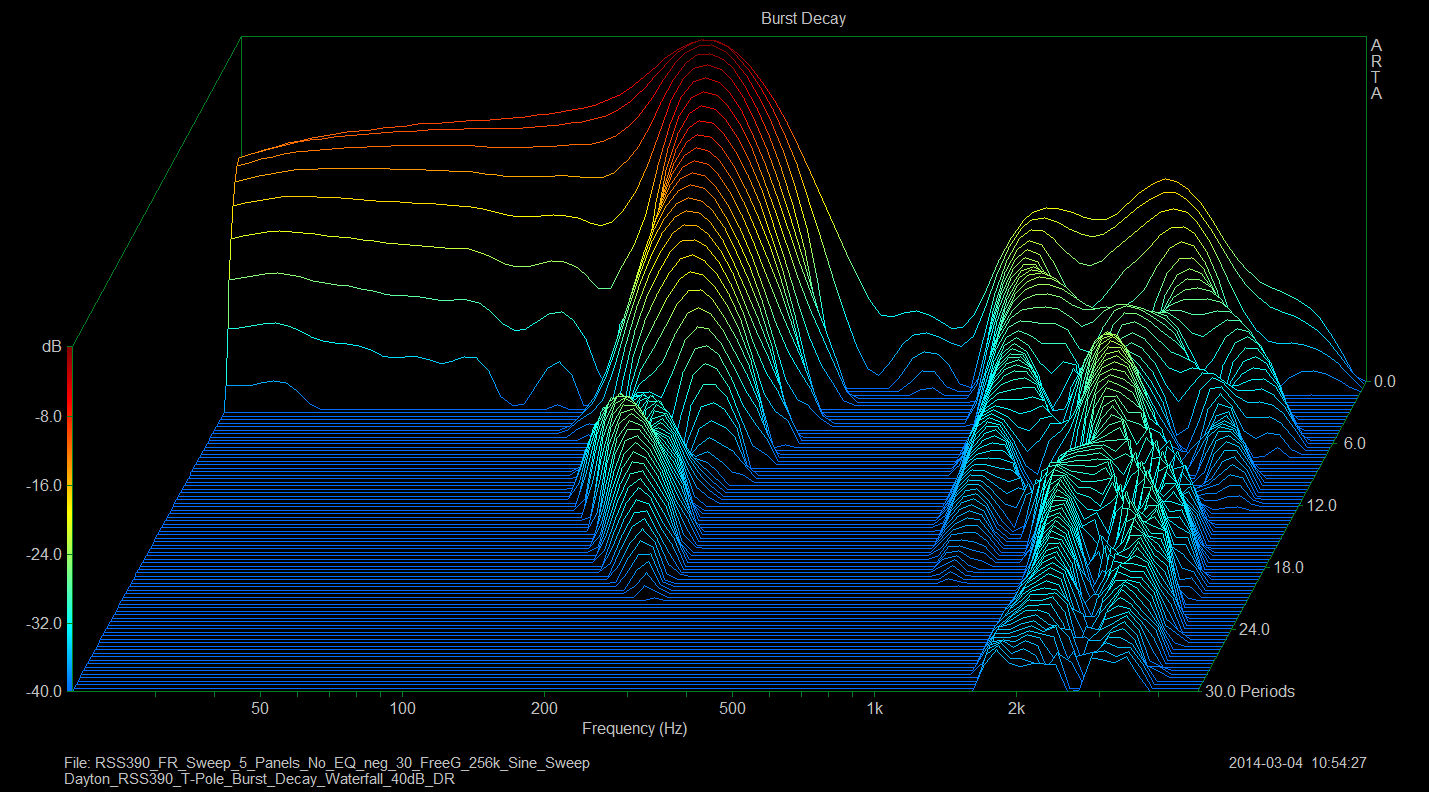Click the 0.0 periods axis label

(1385, 382)
